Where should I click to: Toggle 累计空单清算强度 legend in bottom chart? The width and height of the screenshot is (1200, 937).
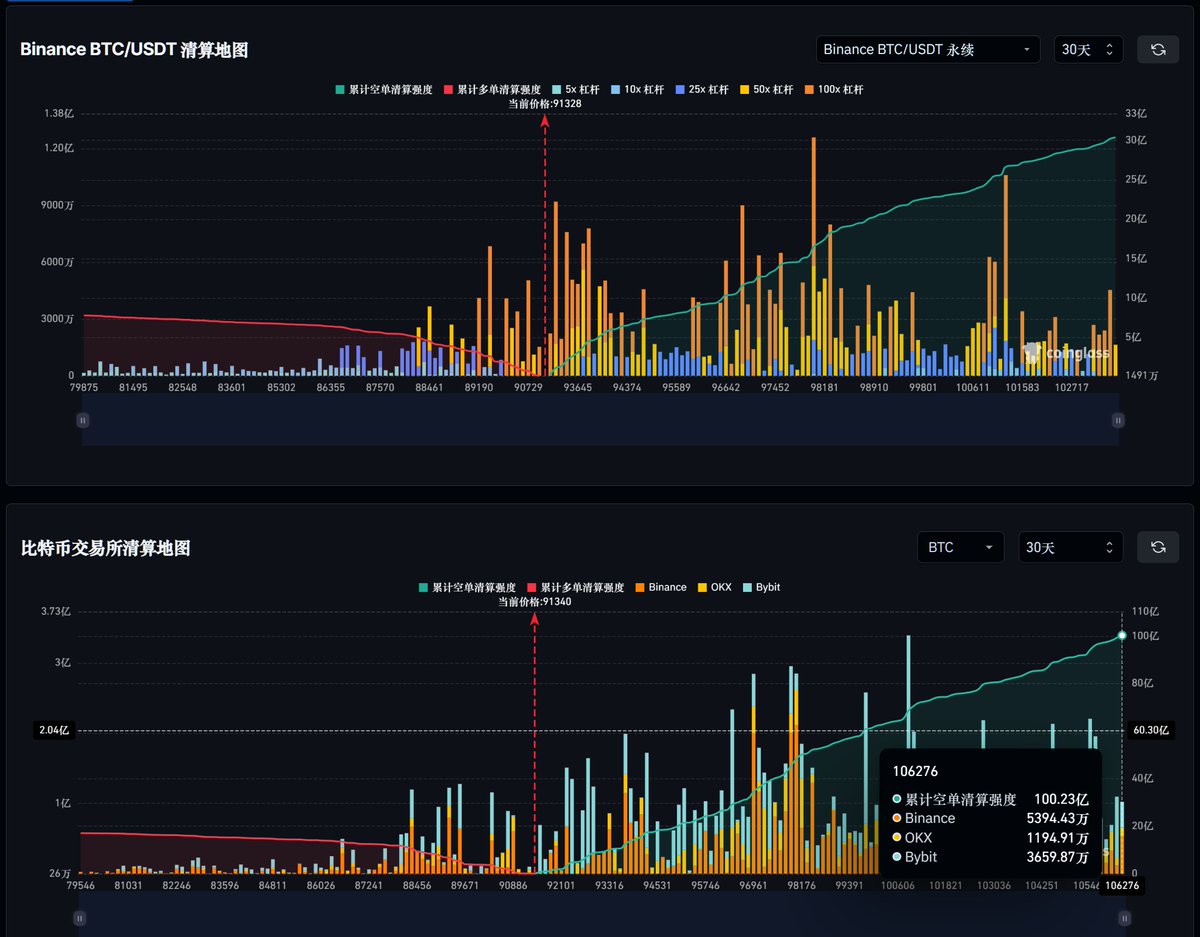pyautogui.click(x=467, y=587)
